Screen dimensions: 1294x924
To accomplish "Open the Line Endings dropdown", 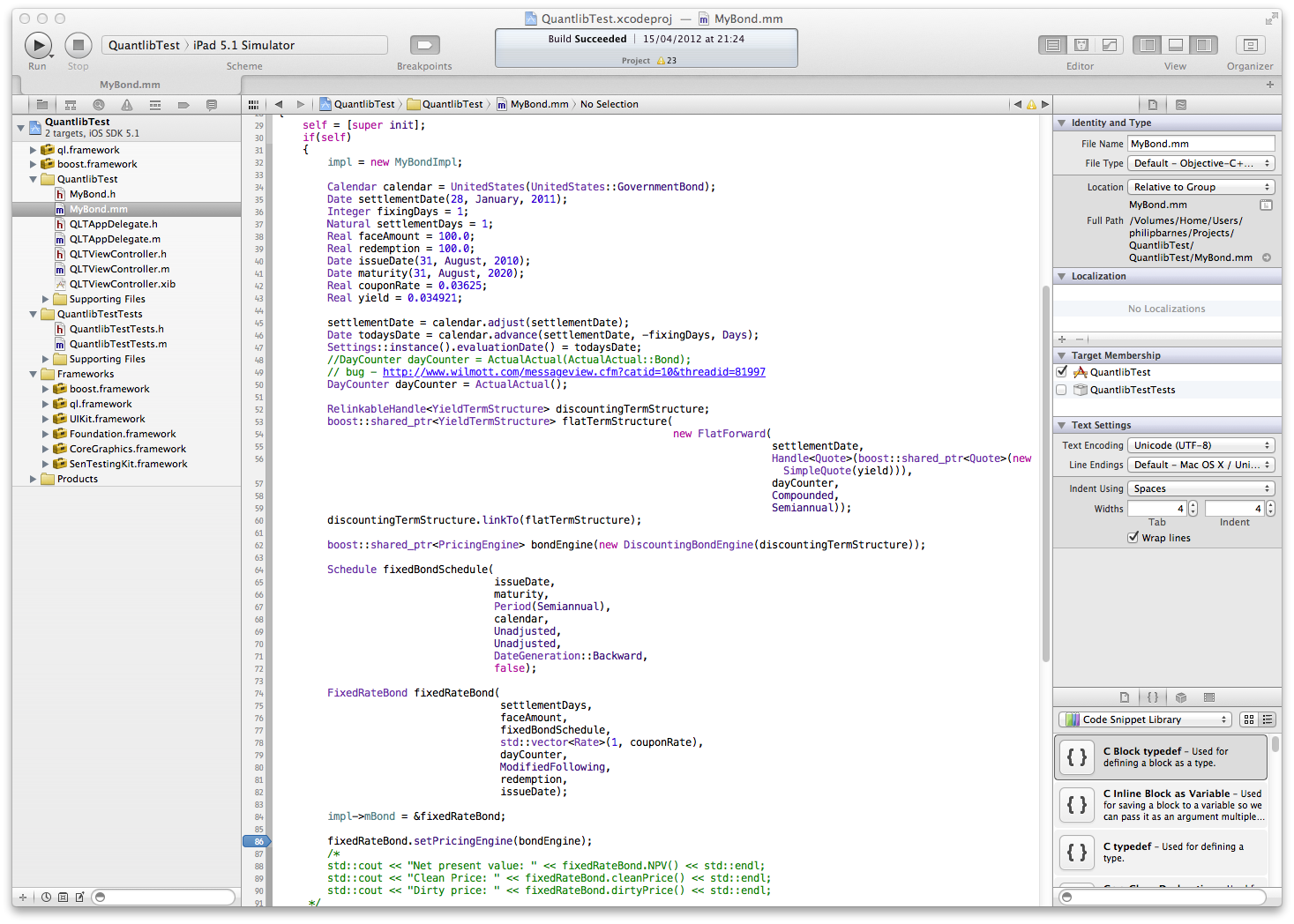I will point(1201,465).
